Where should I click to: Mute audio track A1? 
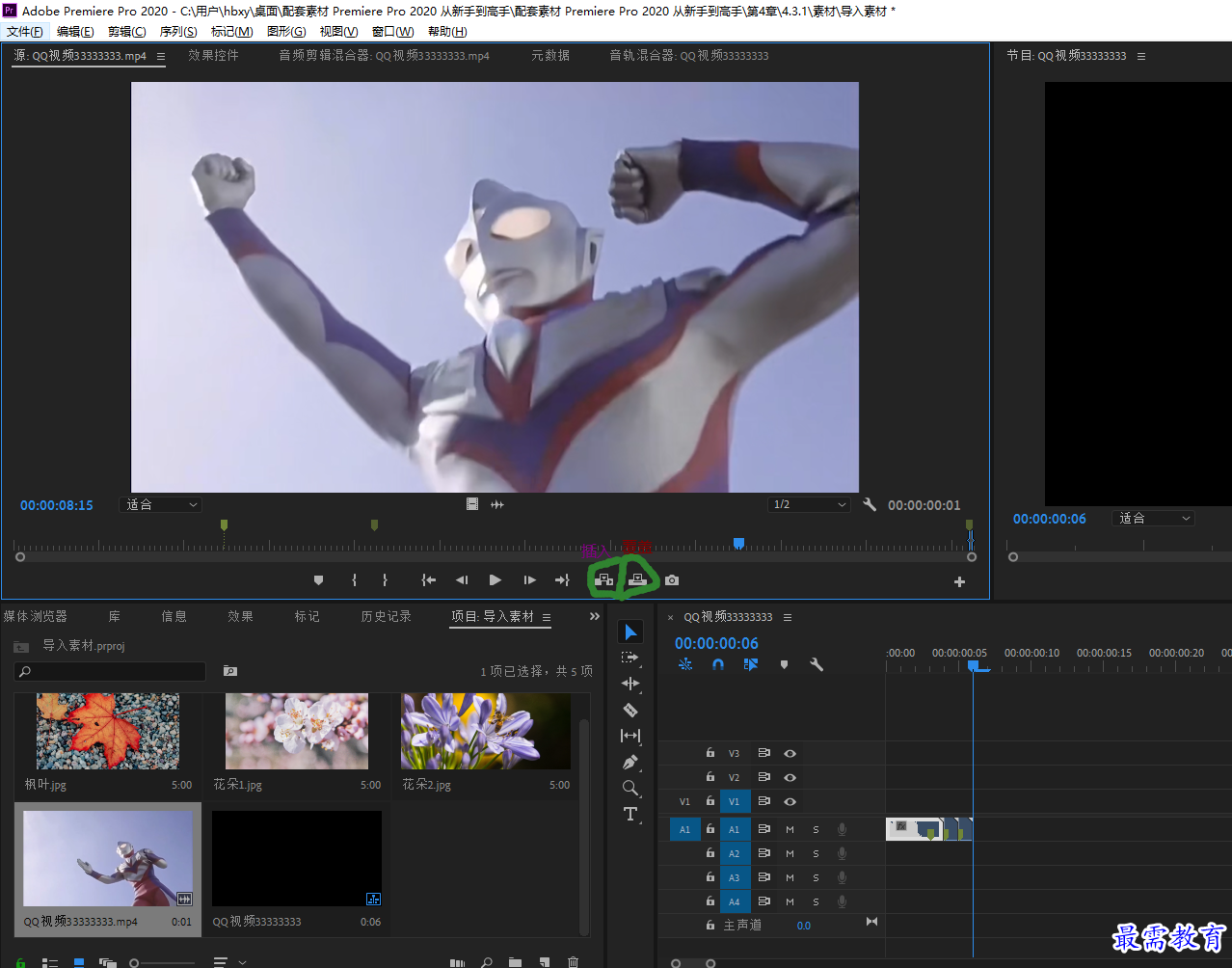(x=790, y=829)
